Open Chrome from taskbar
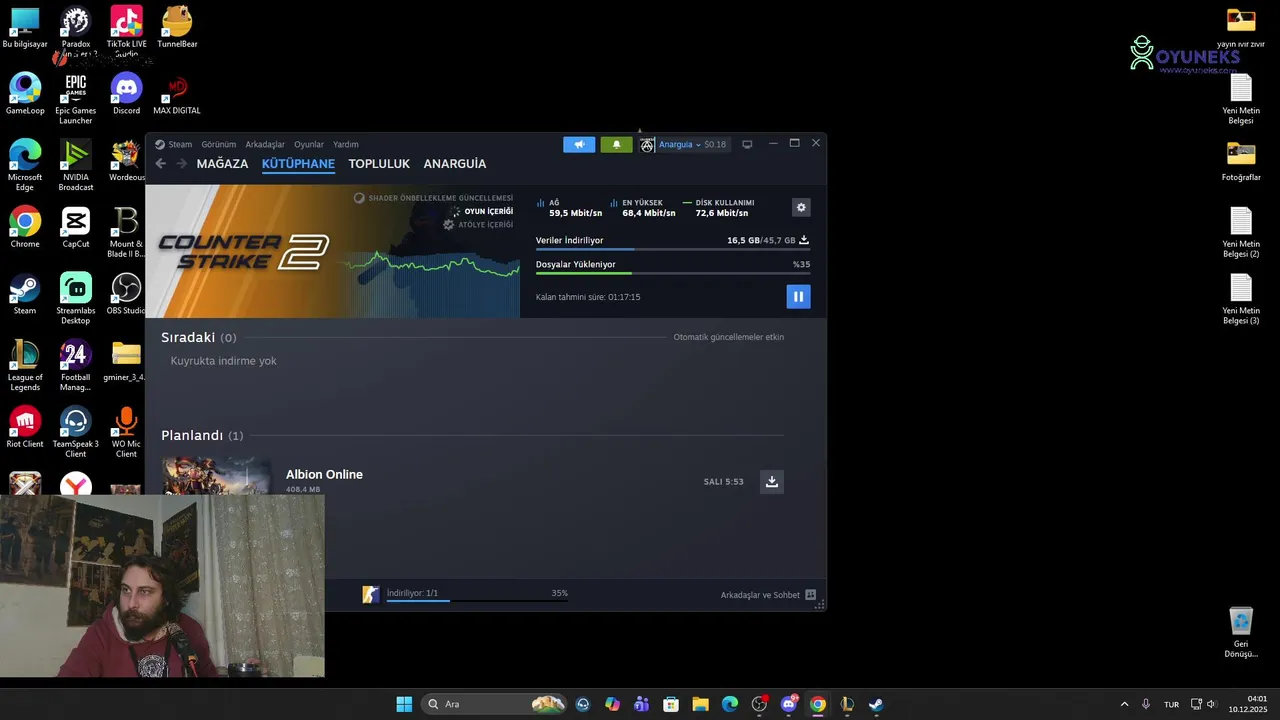1280x720 pixels. coord(818,704)
